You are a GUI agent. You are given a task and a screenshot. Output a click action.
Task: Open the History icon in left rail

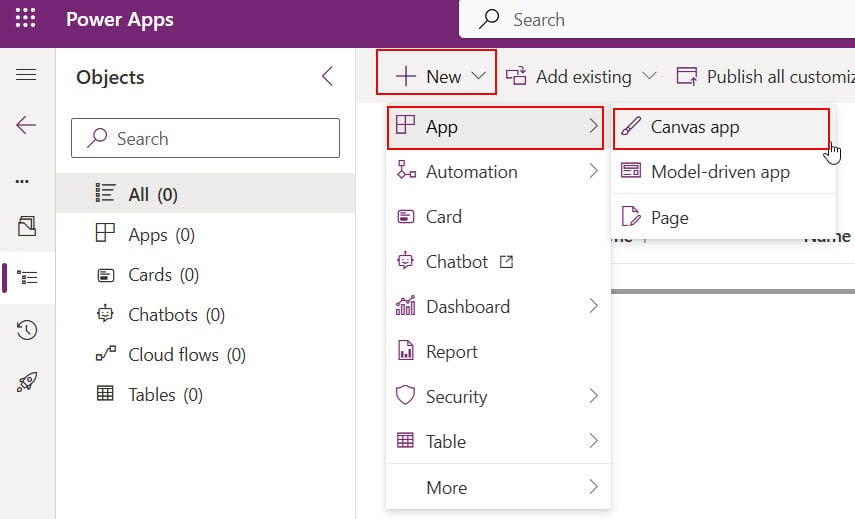(x=27, y=330)
